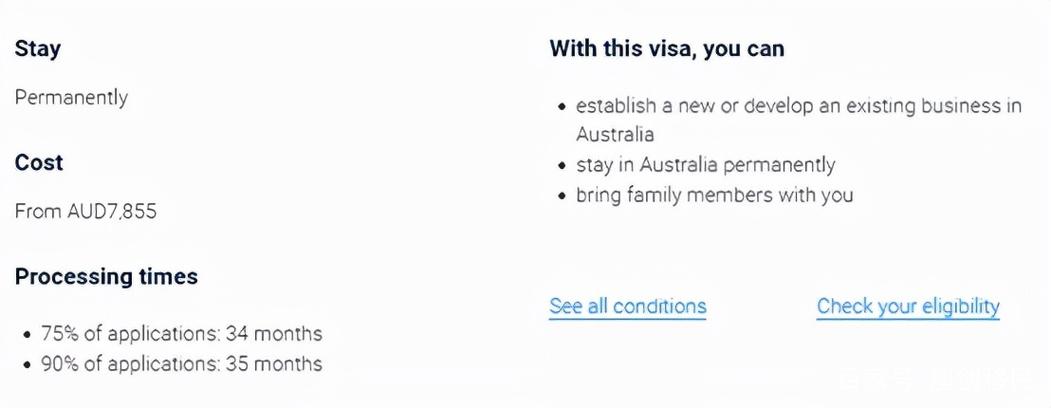The height and width of the screenshot is (408, 1051).
Task: Select the 90% of applications: 35 months line
Action: [x=181, y=364]
